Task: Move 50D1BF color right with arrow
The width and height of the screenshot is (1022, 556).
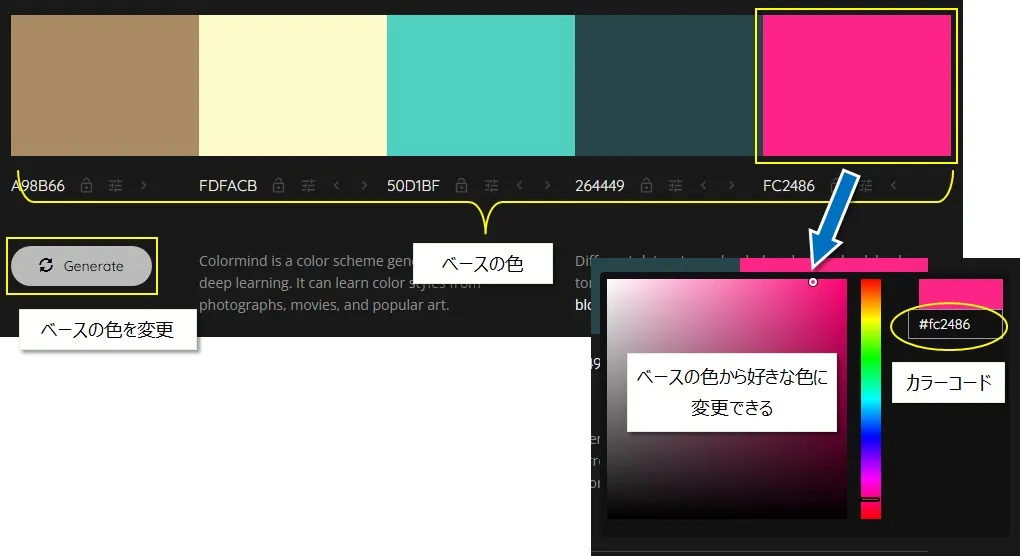Action: click(547, 185)
